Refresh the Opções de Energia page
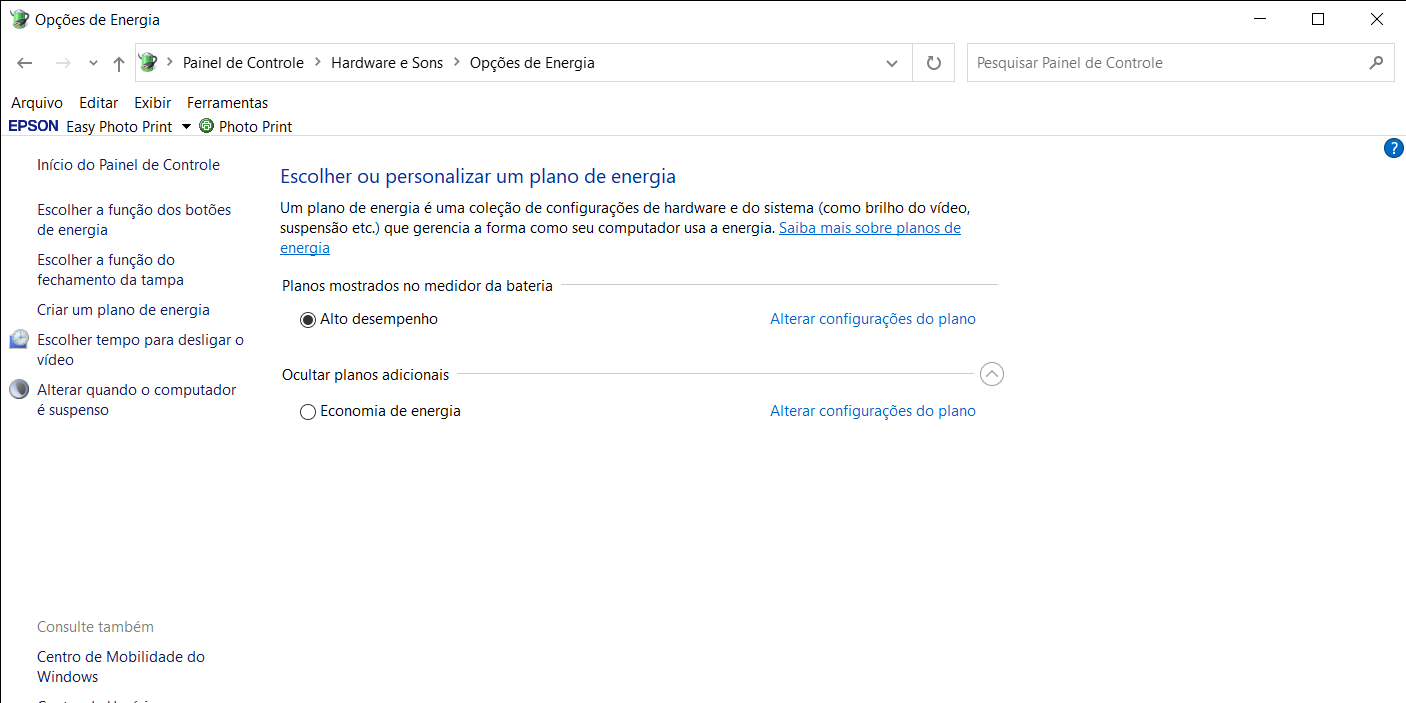 pos(934,63)
